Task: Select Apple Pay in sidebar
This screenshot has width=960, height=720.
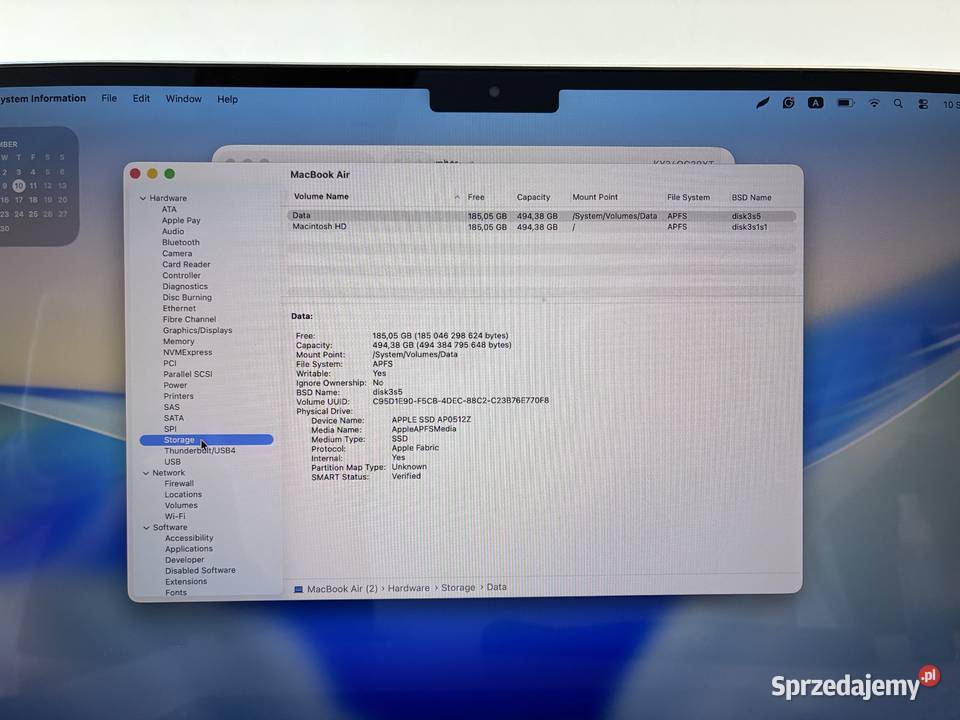Action: coord(181,220)
